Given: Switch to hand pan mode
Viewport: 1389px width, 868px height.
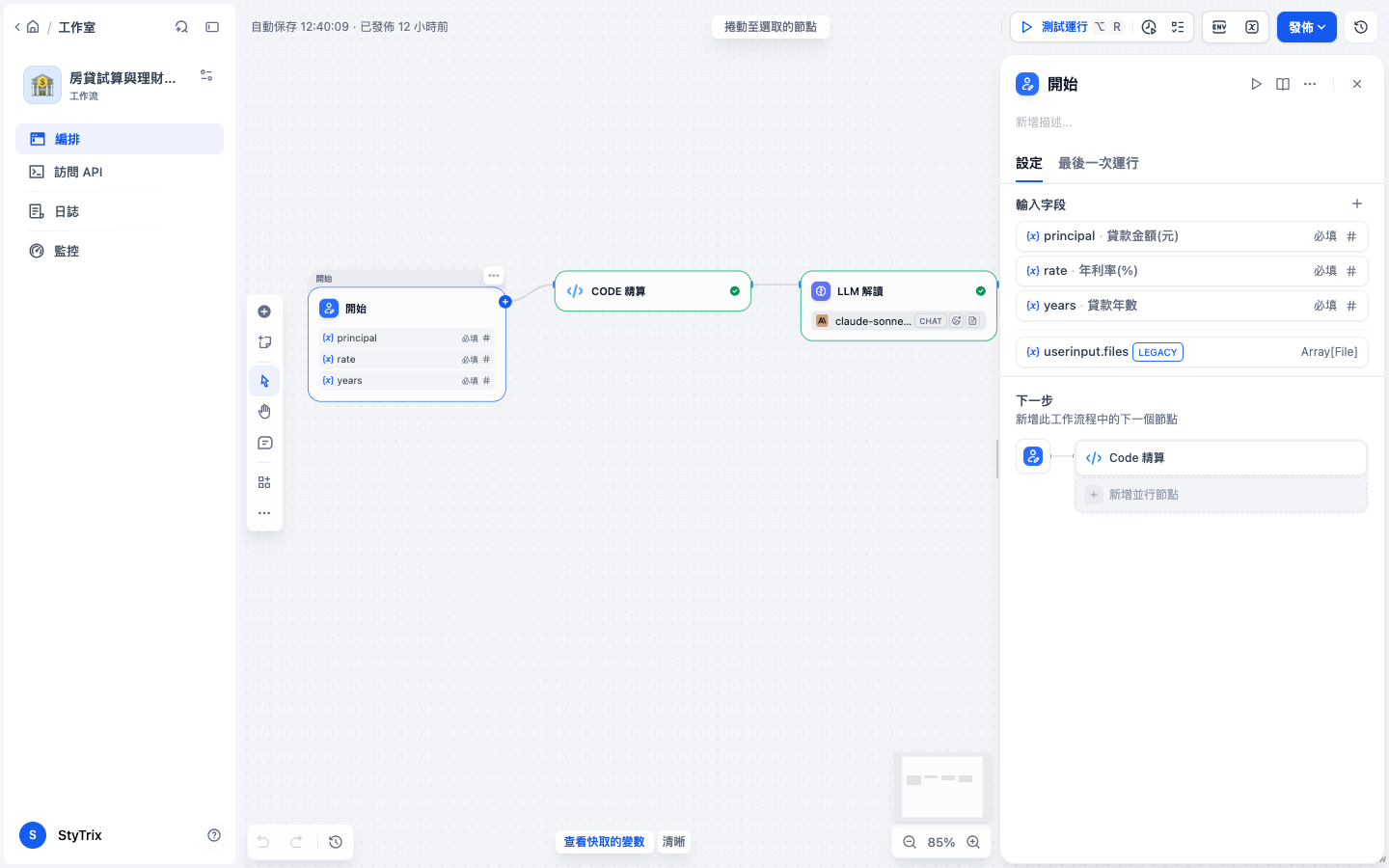Looking at the screenshot, I should pyautogui.click(x=264, y=412).
